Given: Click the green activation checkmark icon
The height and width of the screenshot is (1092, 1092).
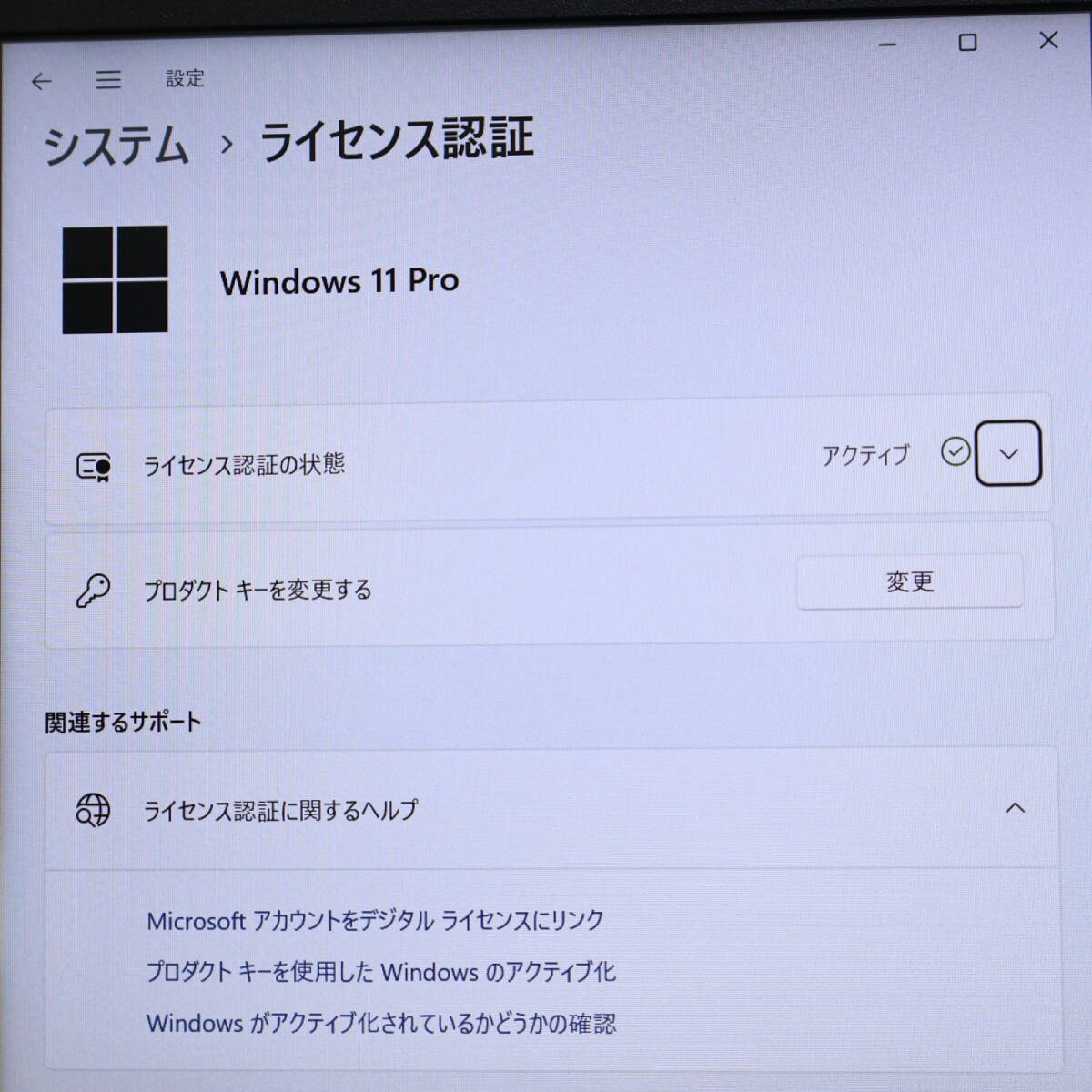Looking at the screenshot, I should coord(955,452).
